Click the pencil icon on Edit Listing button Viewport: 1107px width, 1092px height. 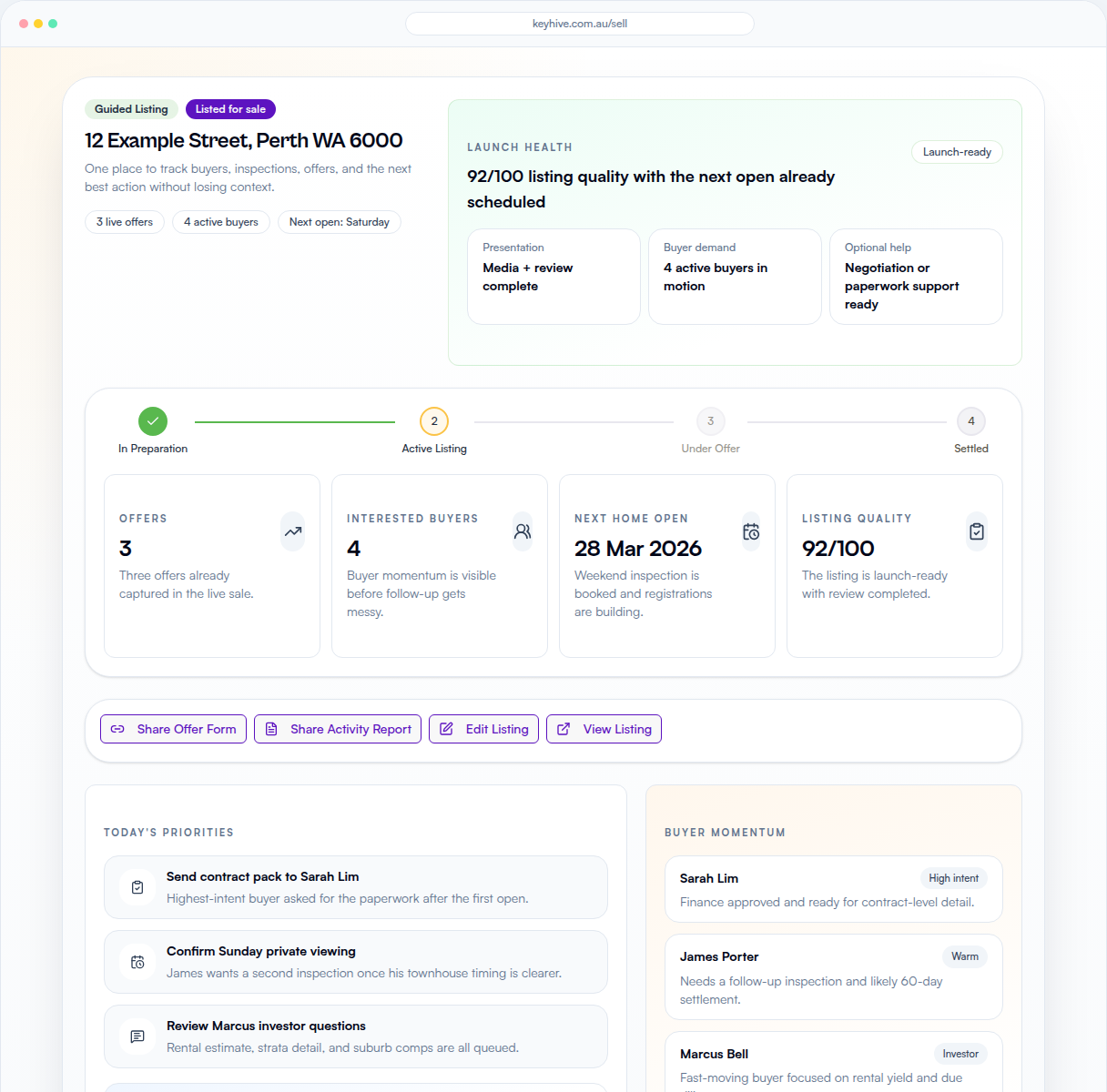click(446, 729)
